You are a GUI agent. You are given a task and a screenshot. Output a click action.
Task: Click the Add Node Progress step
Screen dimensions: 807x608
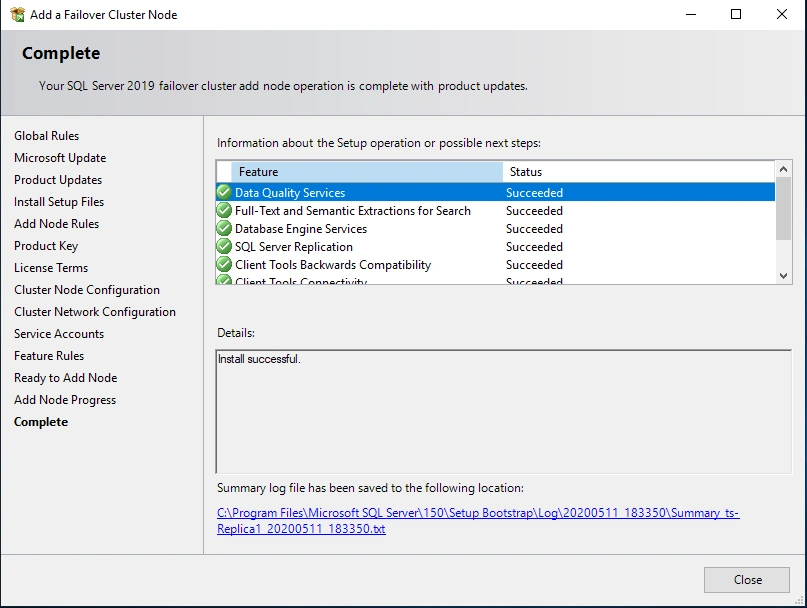tap(65, 400)
